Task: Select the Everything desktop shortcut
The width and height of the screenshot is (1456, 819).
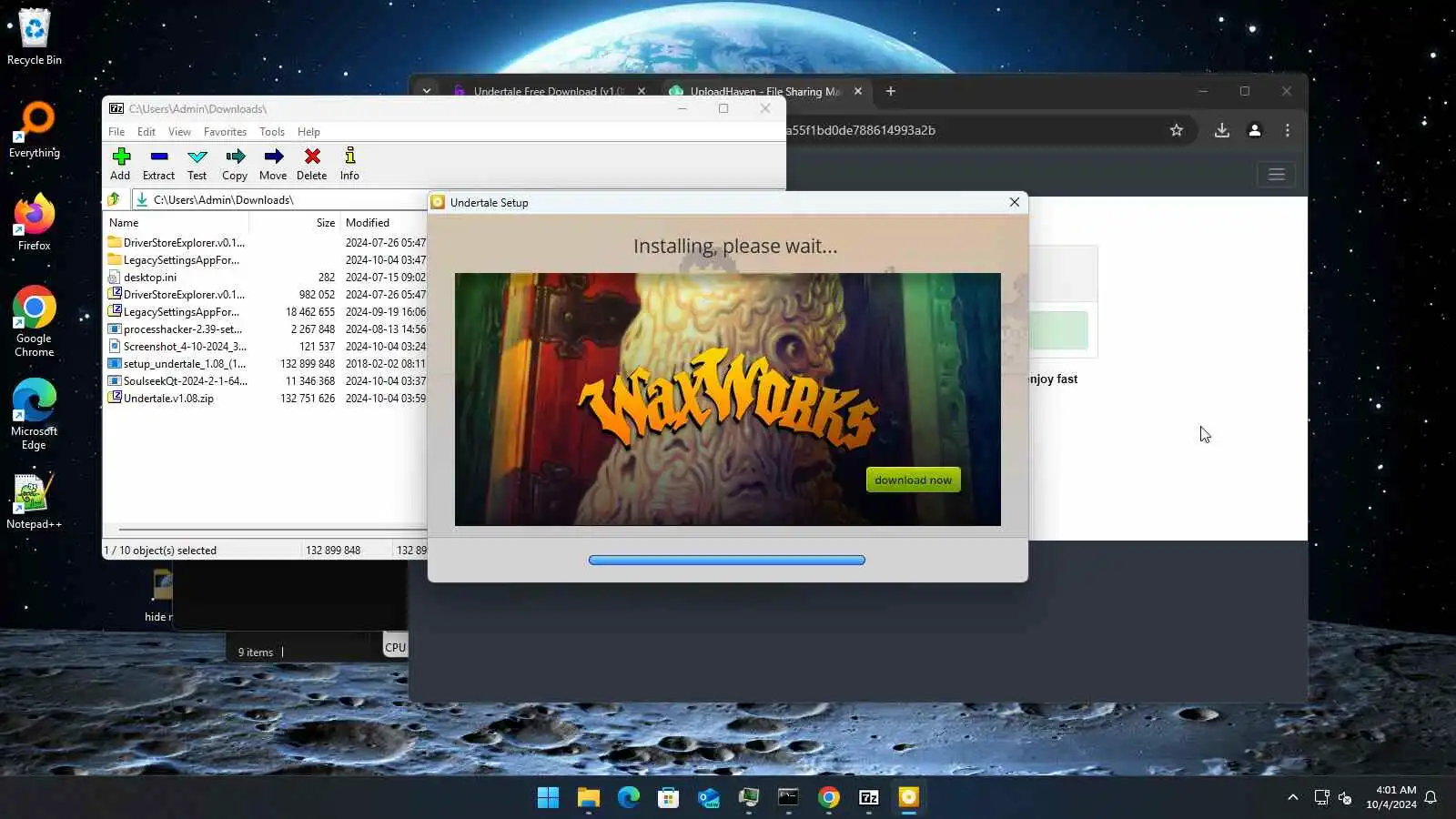Action: point(35,130)
